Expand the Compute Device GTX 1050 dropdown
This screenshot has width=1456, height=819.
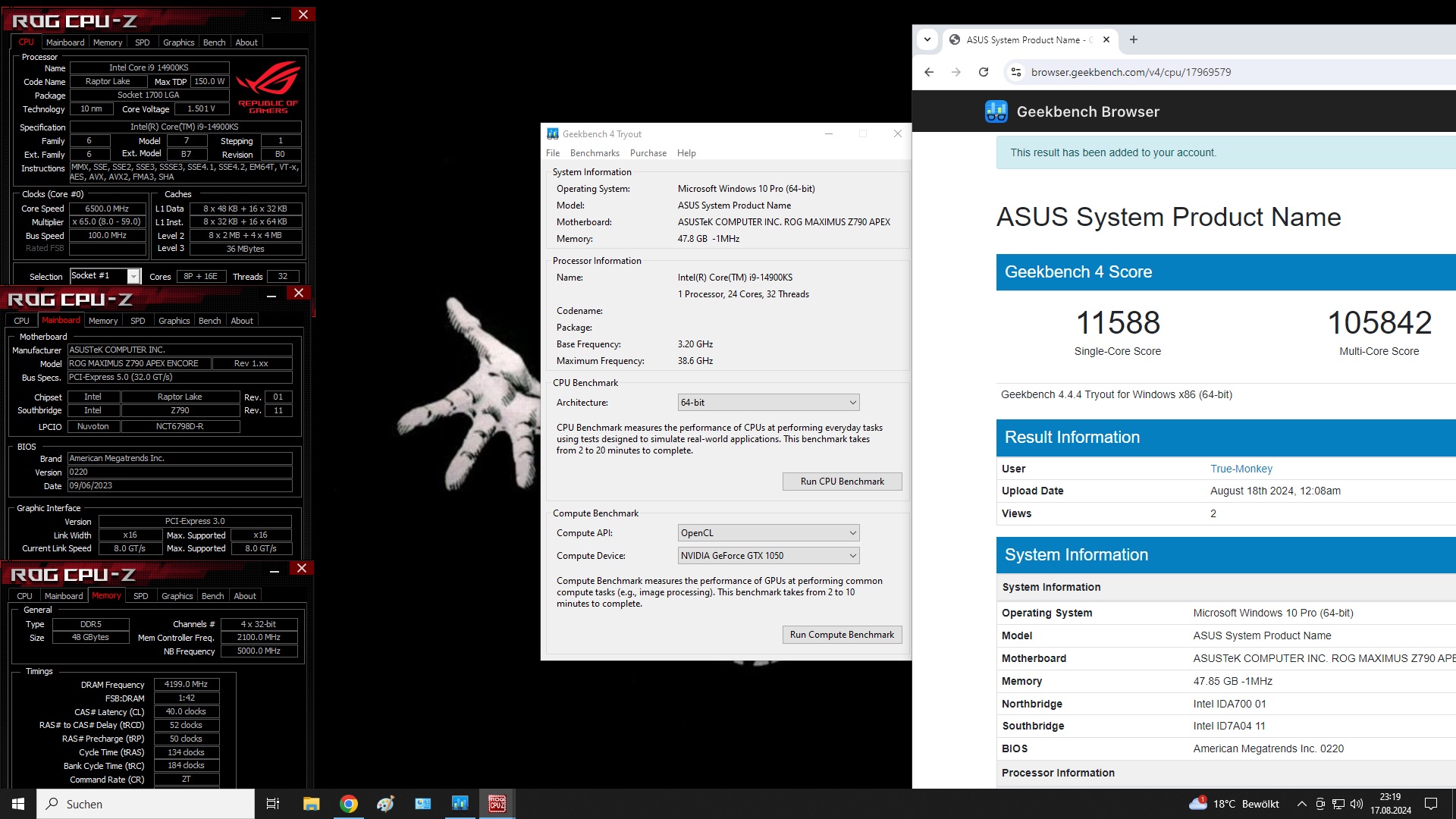[768, 556]
